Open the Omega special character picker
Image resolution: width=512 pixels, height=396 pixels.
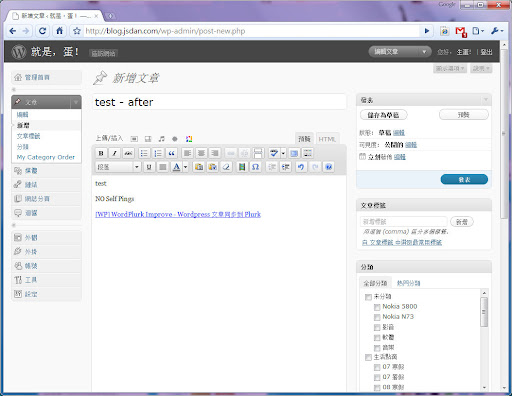(255, 167)
